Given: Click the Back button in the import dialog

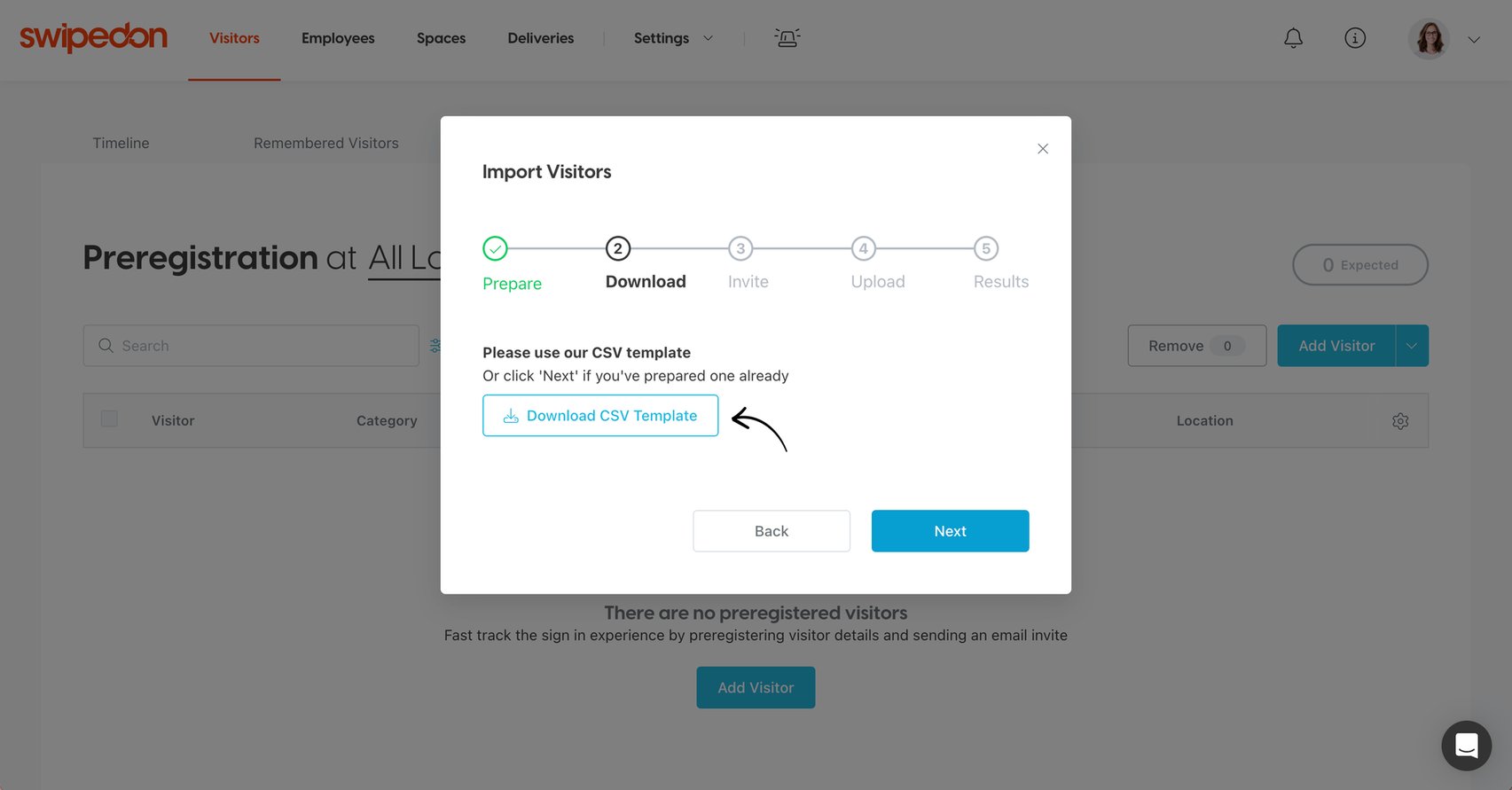Looking at the screenshot, I should click(x=771, y=530).
